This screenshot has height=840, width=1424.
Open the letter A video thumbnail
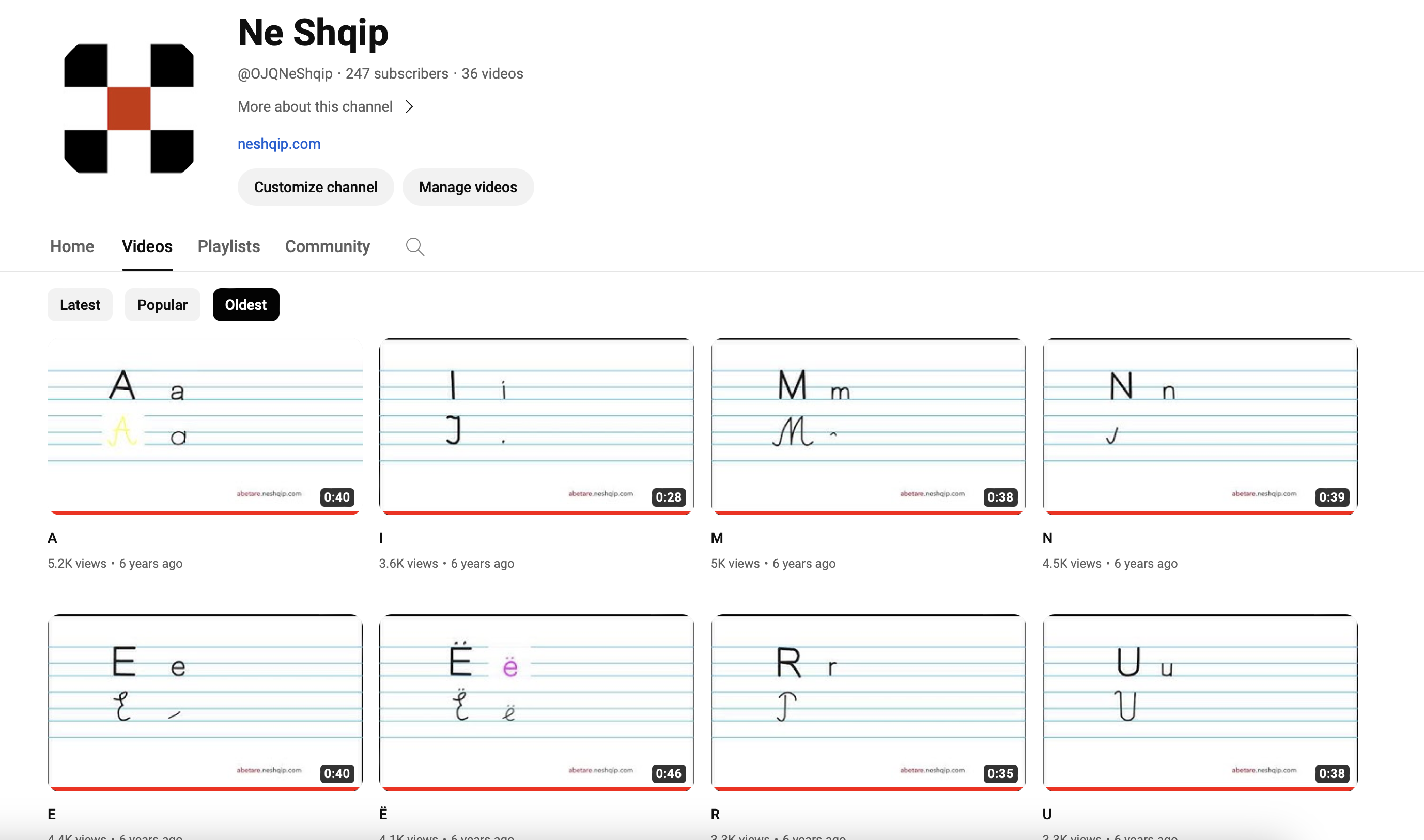pyautogui.click(x=205, y=425)
